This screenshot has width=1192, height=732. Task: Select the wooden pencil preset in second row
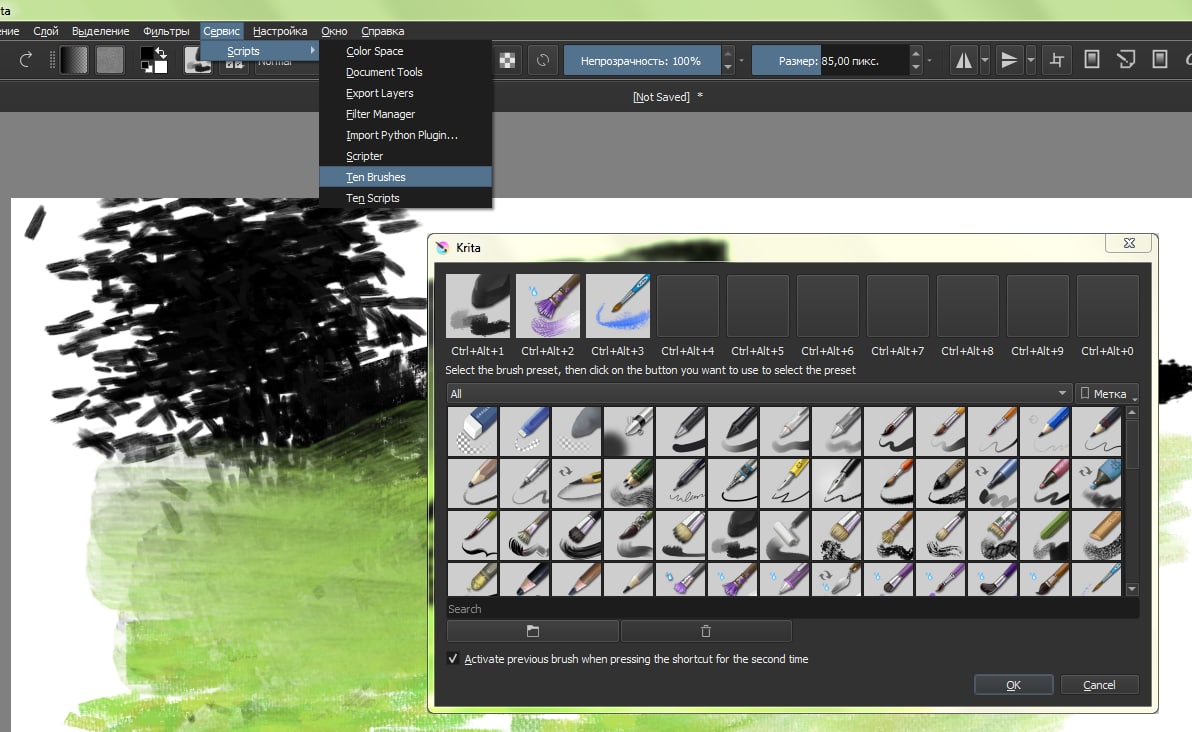tap(472, 483)
